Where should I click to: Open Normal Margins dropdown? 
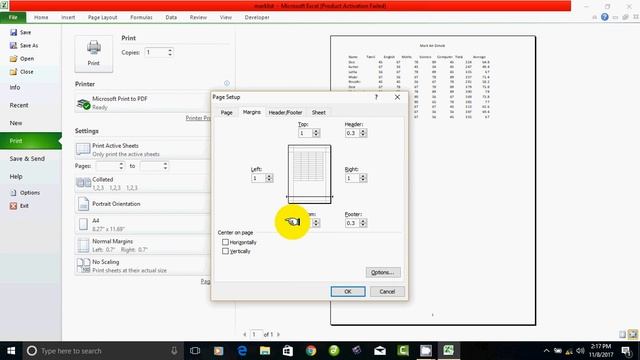point(143,245)
